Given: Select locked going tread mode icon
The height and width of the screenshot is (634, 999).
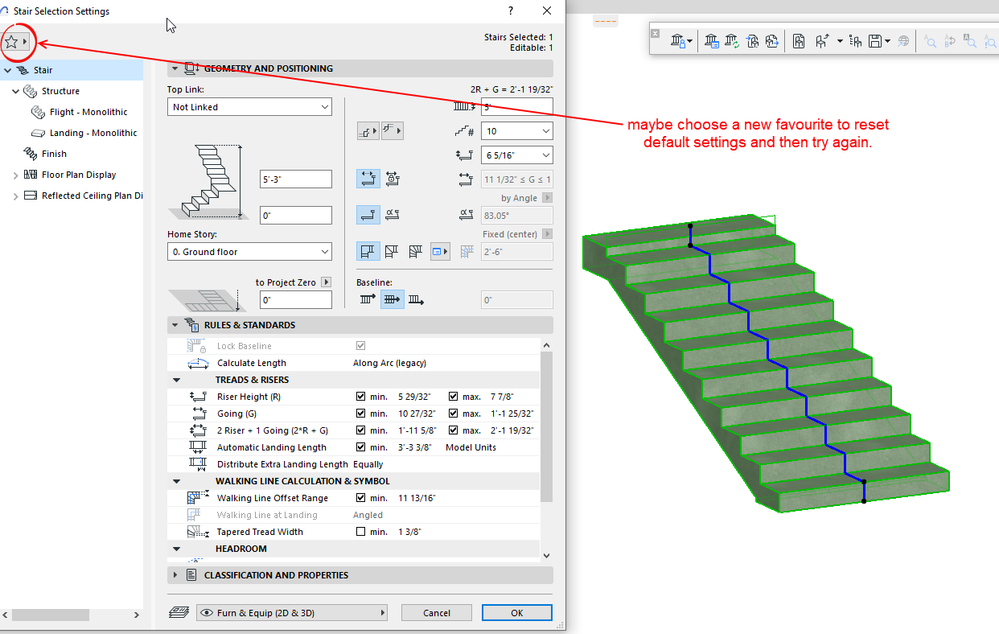Looking at the screenshot, I should (392, 179).
